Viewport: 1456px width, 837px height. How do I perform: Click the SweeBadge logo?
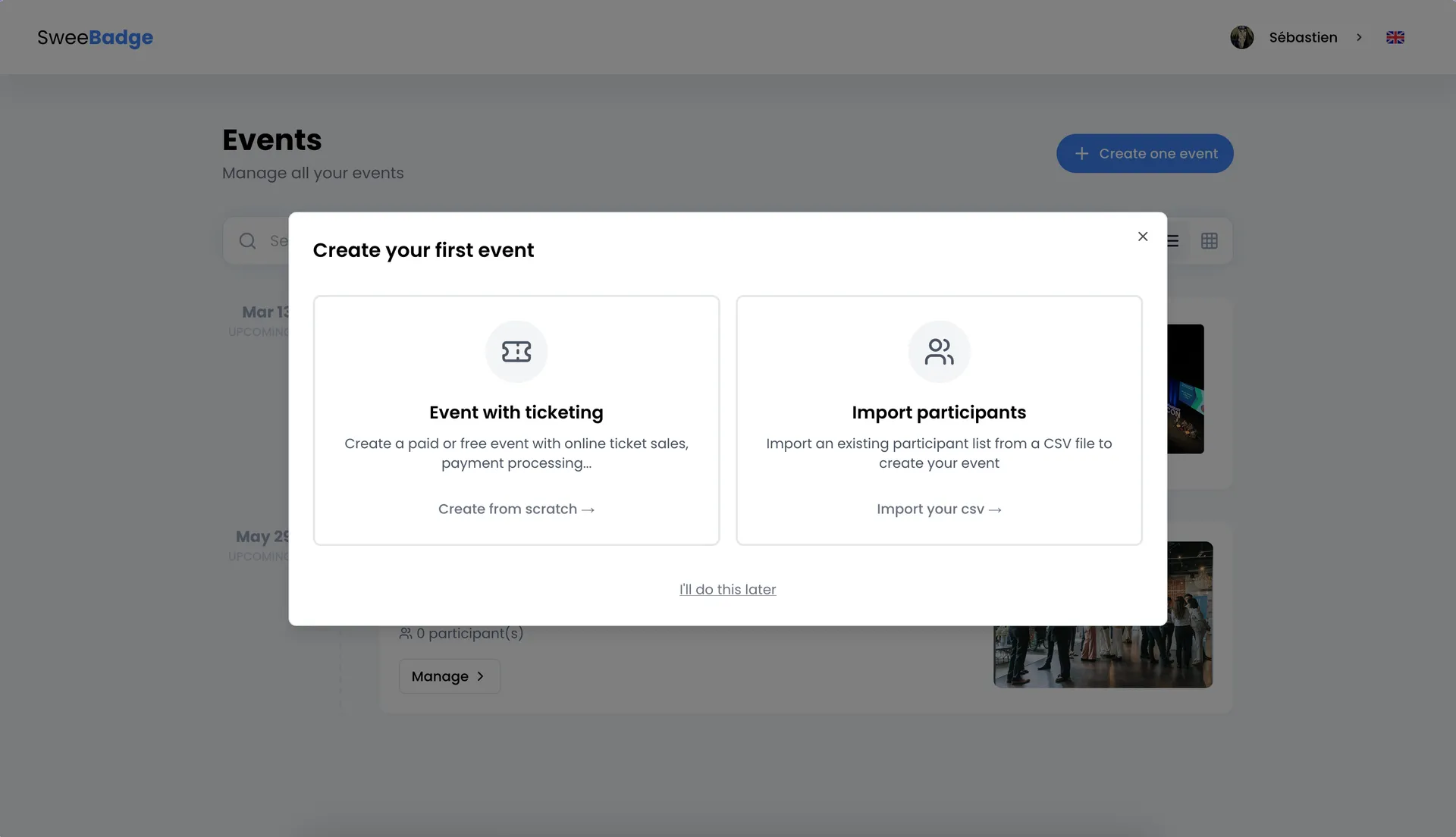tap(94, 38)
